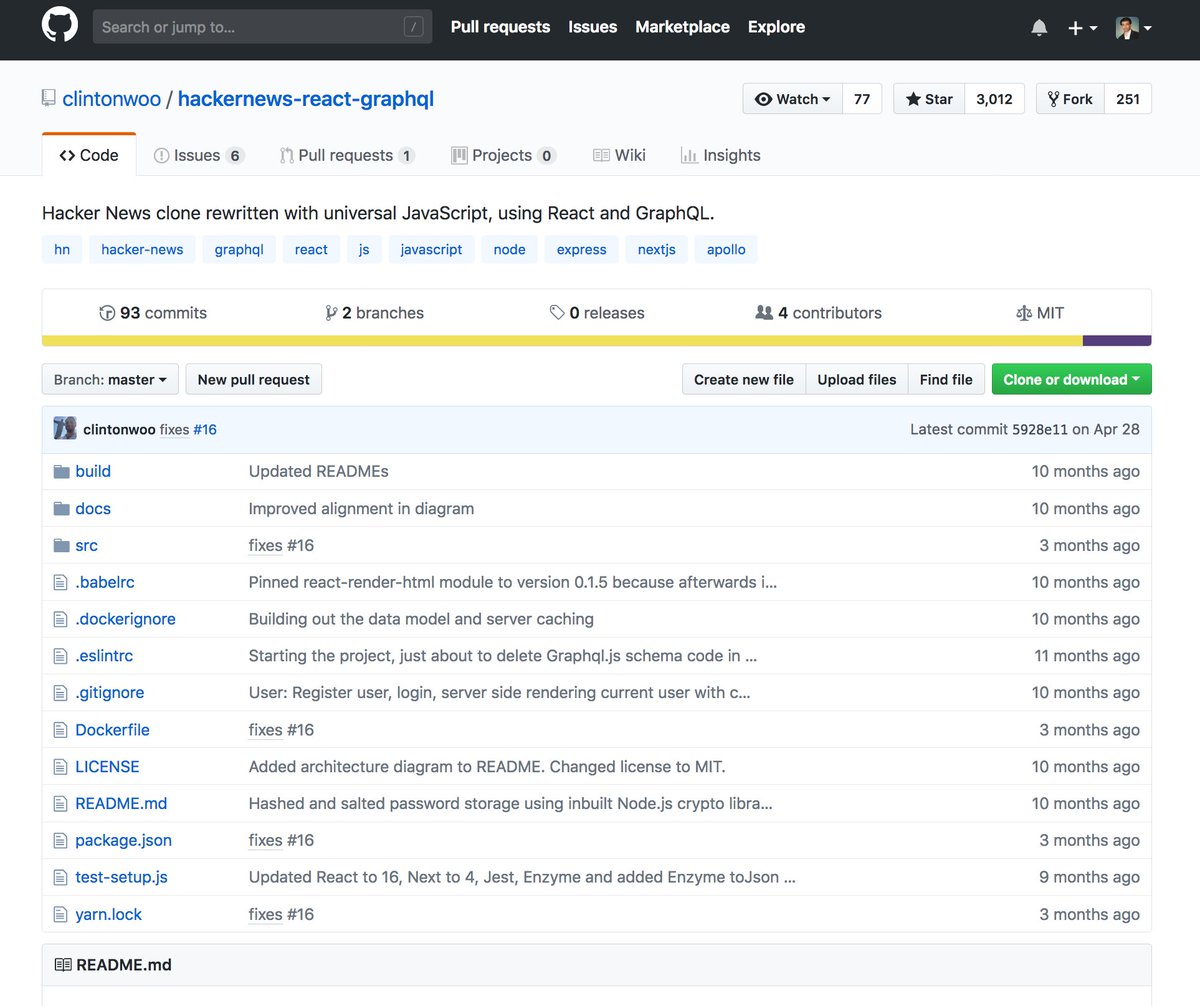Click the 251 forks count
Image resolution: width=1200 pixels, height=1006 pixels.
(1128, 99)
